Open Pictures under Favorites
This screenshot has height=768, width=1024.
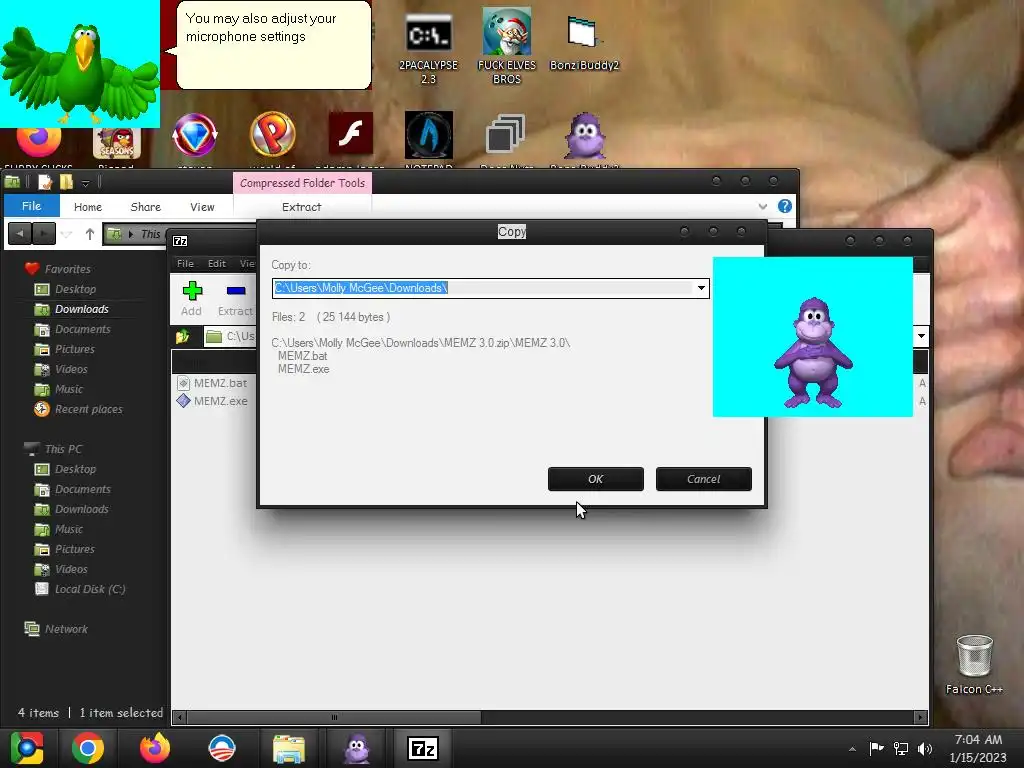(65, 349)
